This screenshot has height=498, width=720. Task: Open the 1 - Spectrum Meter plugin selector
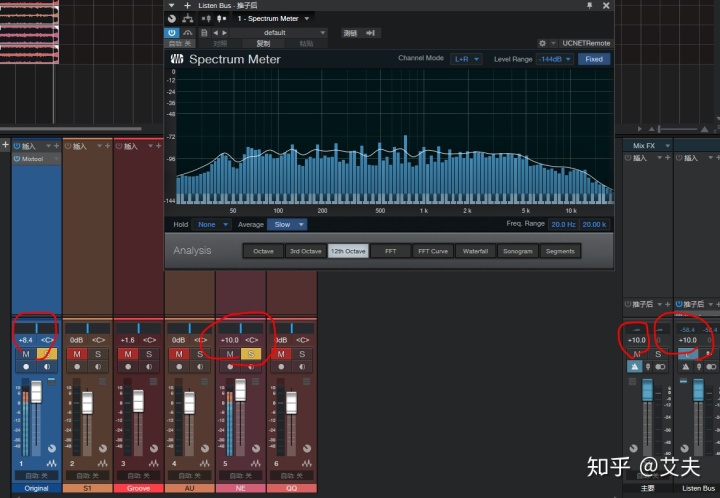coord(273,18)
